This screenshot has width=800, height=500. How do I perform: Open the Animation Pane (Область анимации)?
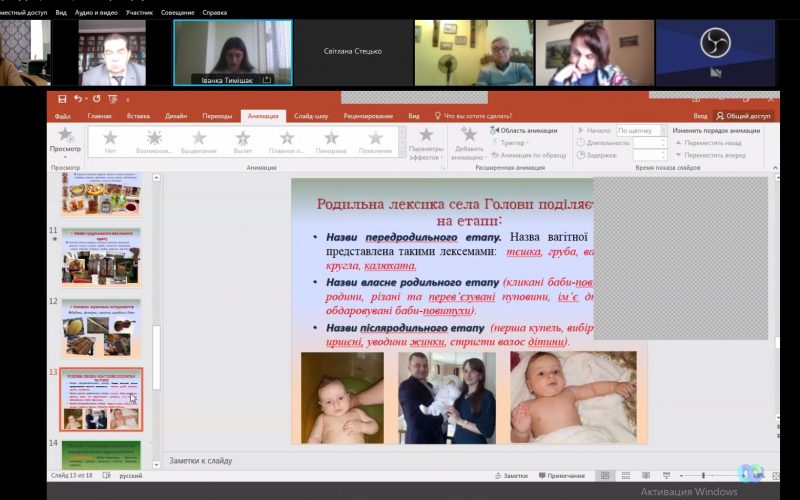click(528, 130)
